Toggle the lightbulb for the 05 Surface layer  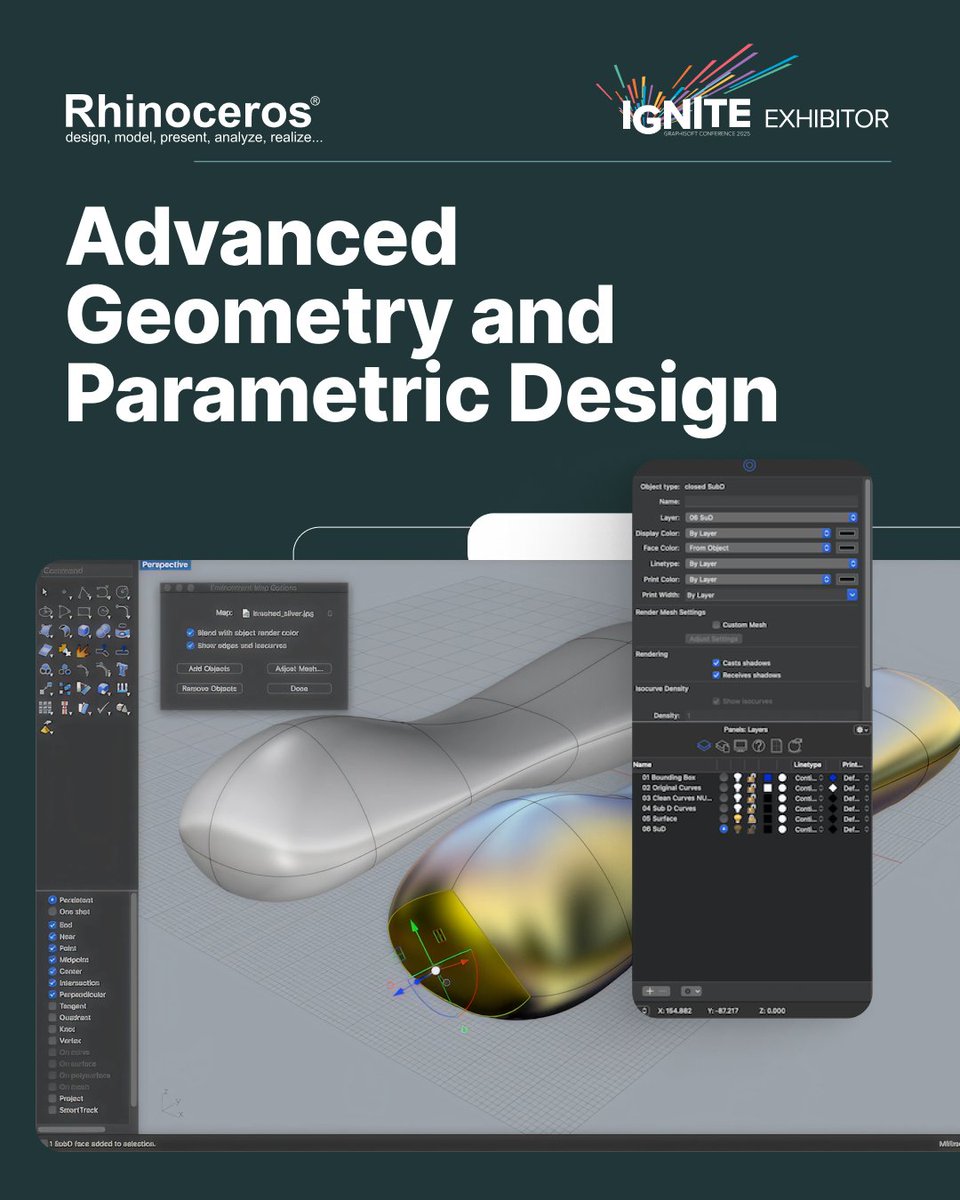pos(737,818)
